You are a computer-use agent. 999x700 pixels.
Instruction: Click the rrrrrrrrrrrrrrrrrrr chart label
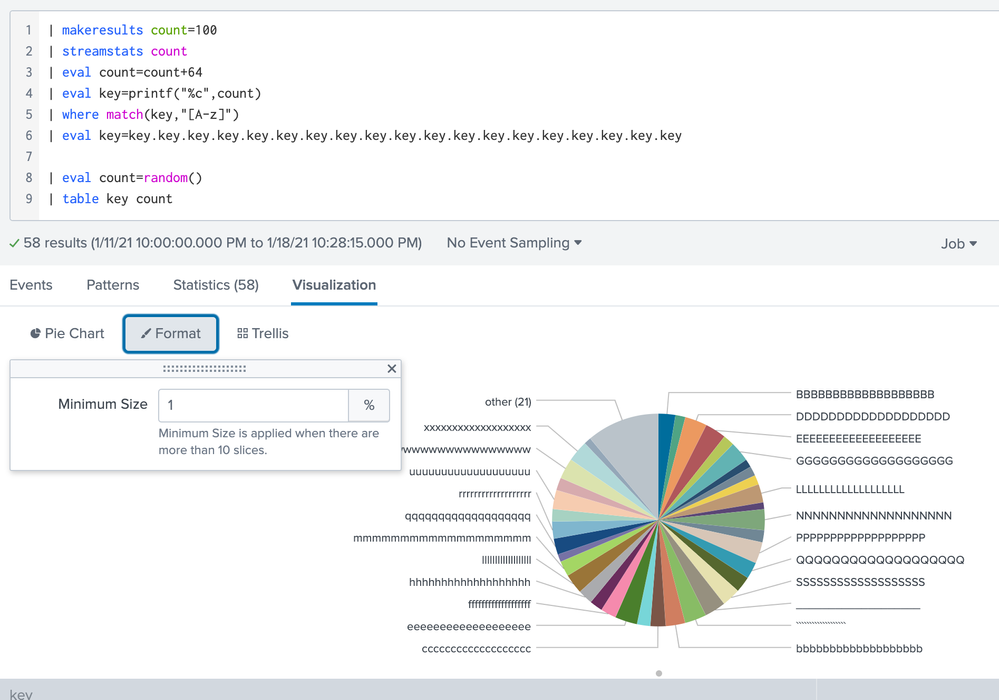[494, 494]
